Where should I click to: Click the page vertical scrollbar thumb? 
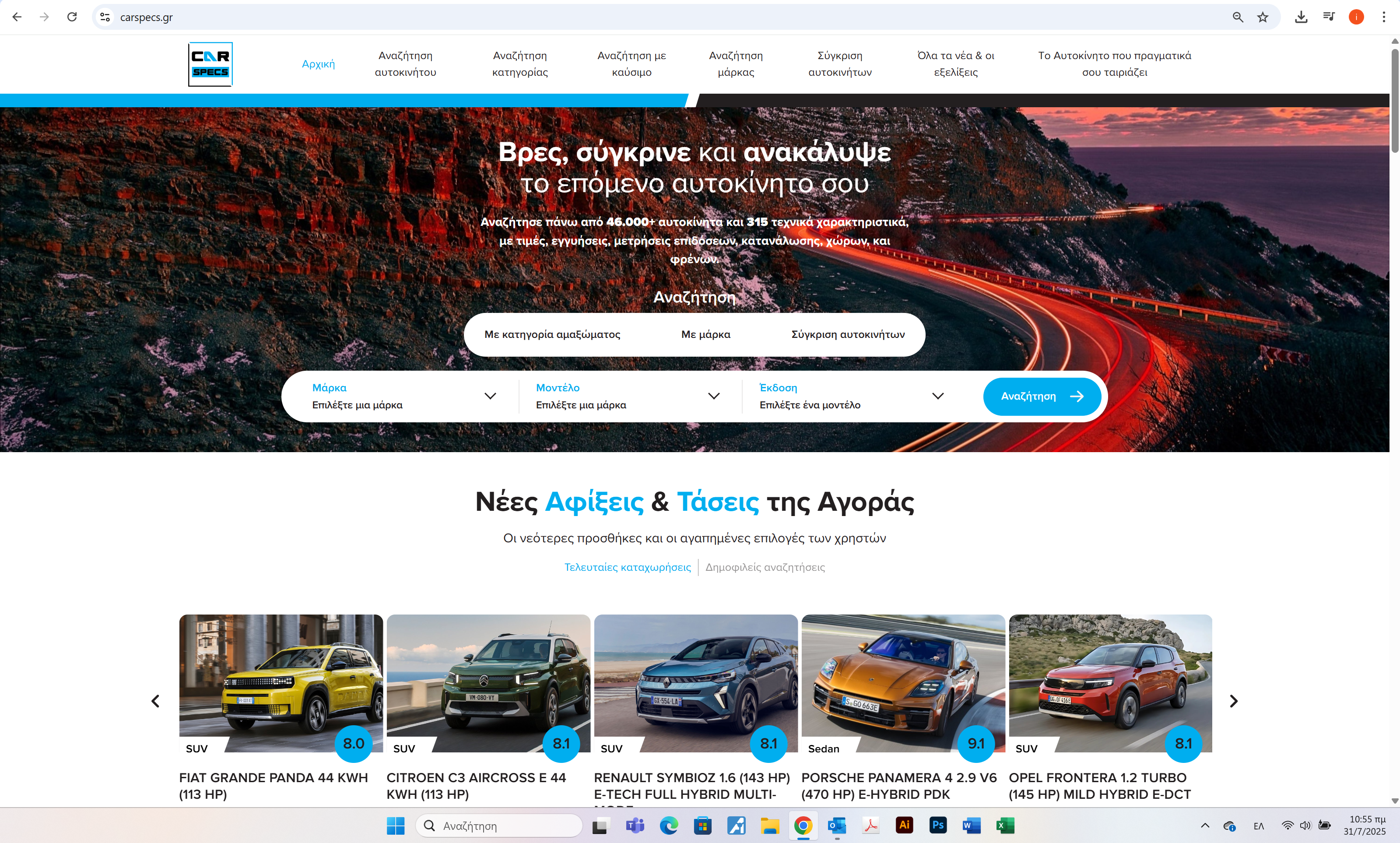point(1394,101)
